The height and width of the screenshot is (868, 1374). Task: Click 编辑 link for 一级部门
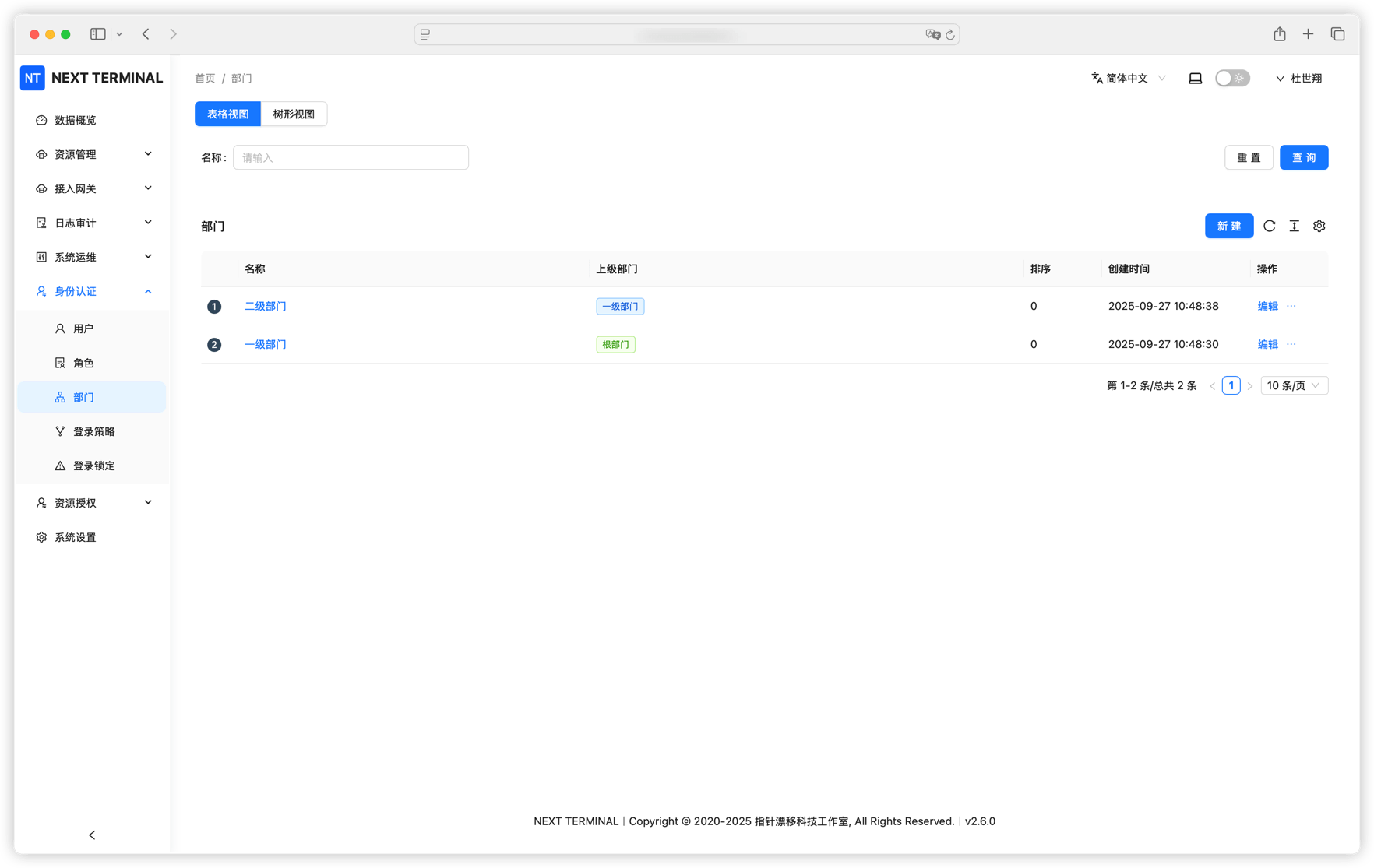pos(1267,344)
